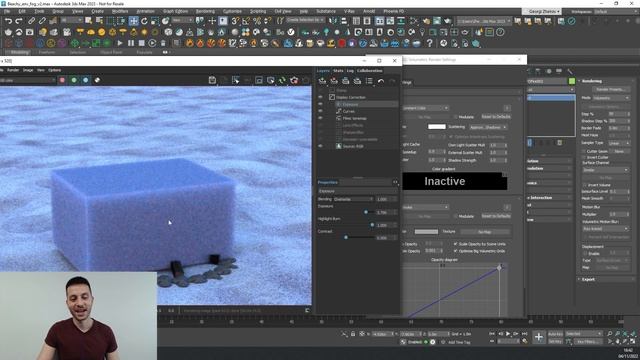This screenshot has height=360, width=640.
Task: Toggle upper Modulate checkbox
Action: click(456, 117)
